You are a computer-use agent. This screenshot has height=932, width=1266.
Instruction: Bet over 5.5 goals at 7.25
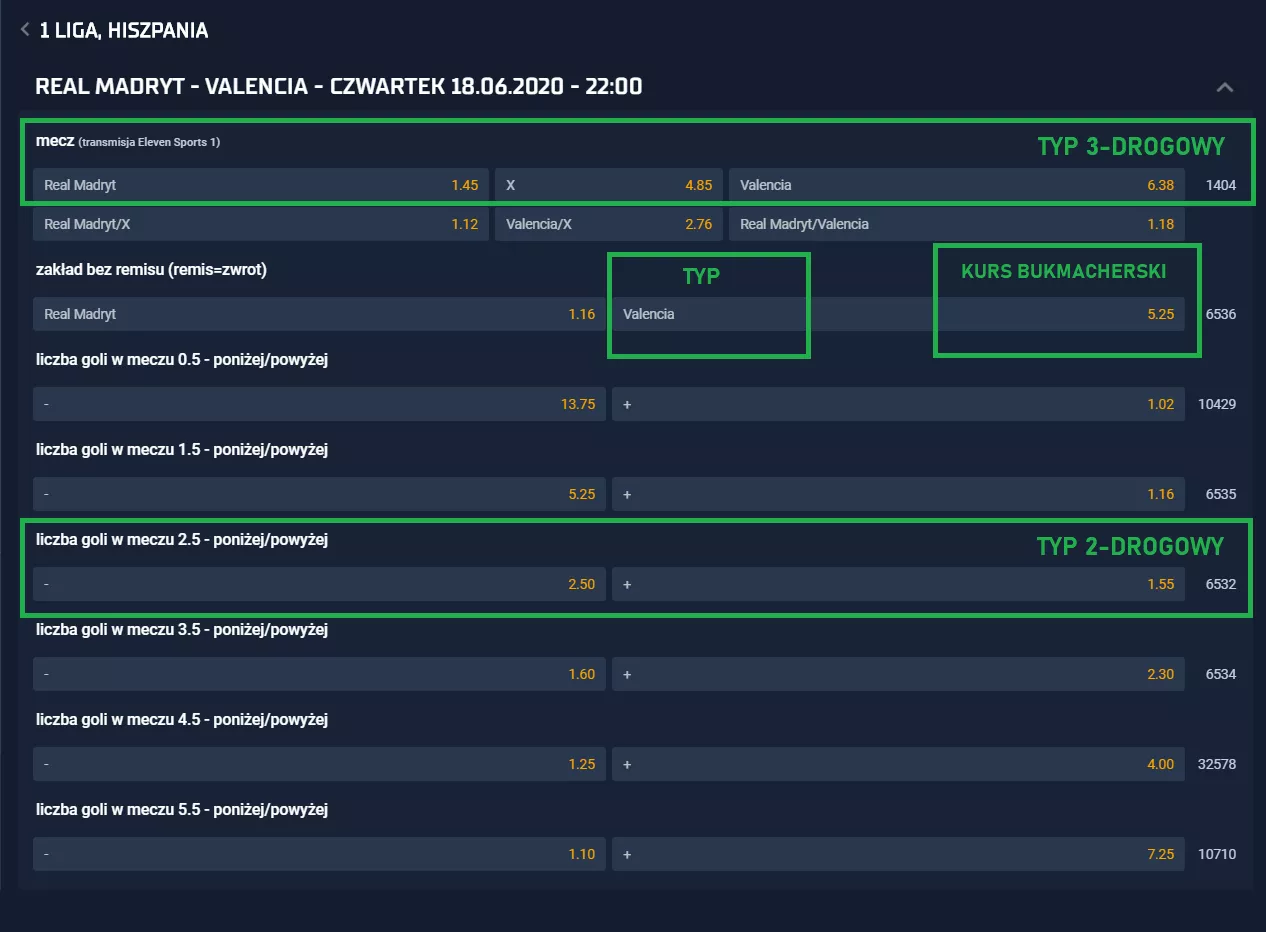click(x=898, y=854)
